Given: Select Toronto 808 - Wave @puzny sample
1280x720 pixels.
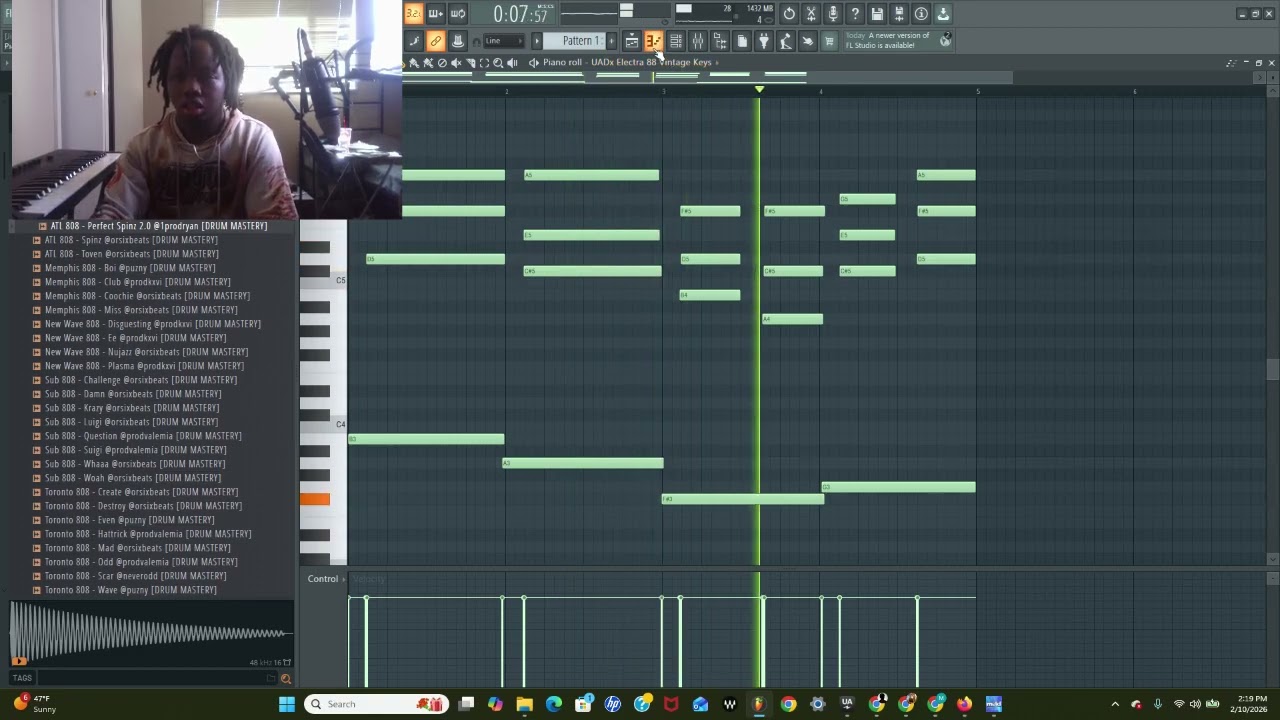Looking at the screenshot, I should [x=130, y=590].
